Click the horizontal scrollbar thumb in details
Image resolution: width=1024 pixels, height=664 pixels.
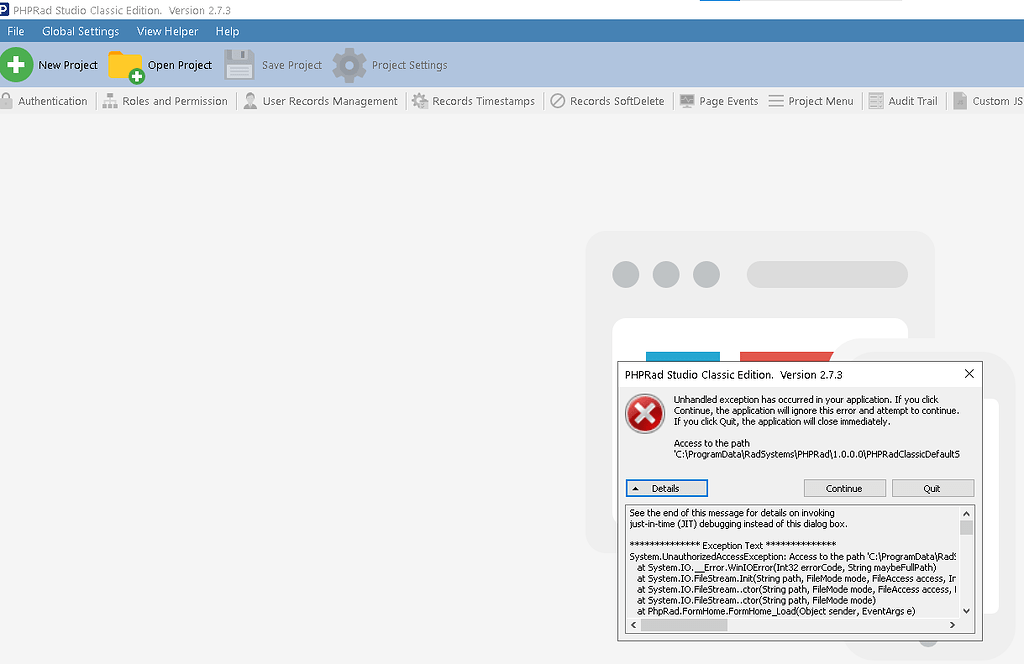point(684,625)
